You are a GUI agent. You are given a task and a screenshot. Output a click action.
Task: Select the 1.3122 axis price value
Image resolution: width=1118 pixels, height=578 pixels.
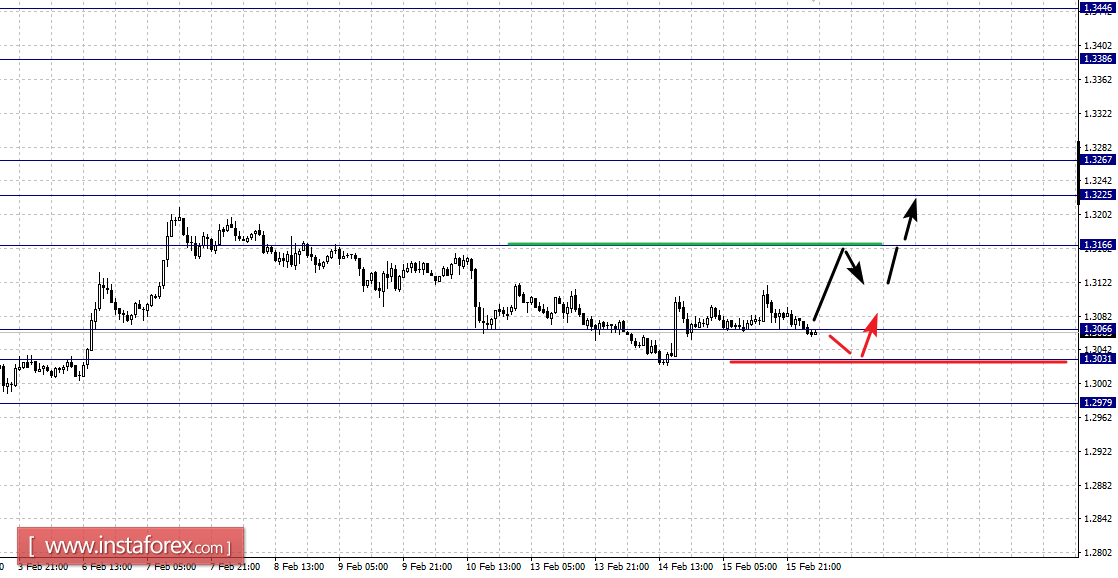coord(1098,282)
